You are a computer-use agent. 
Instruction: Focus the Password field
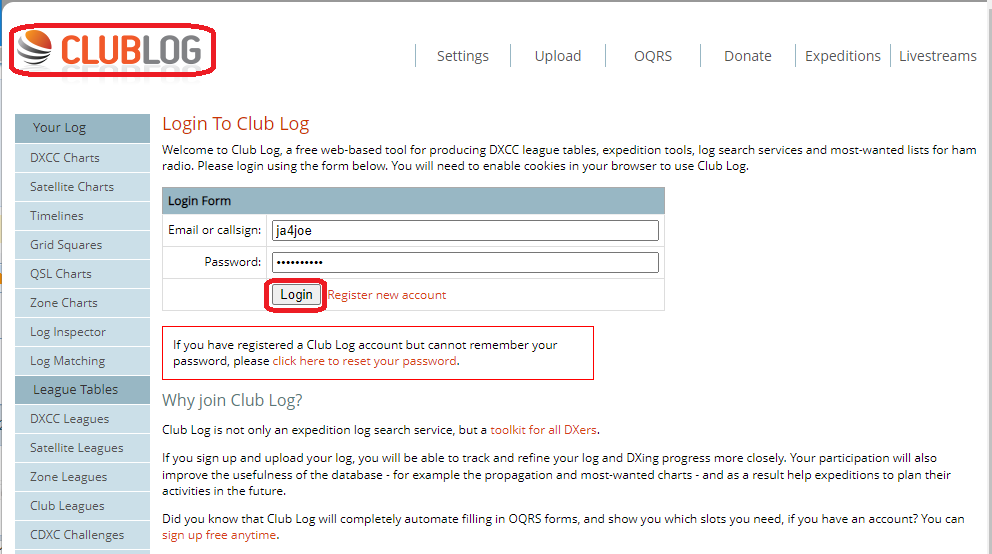coord(465,262)
